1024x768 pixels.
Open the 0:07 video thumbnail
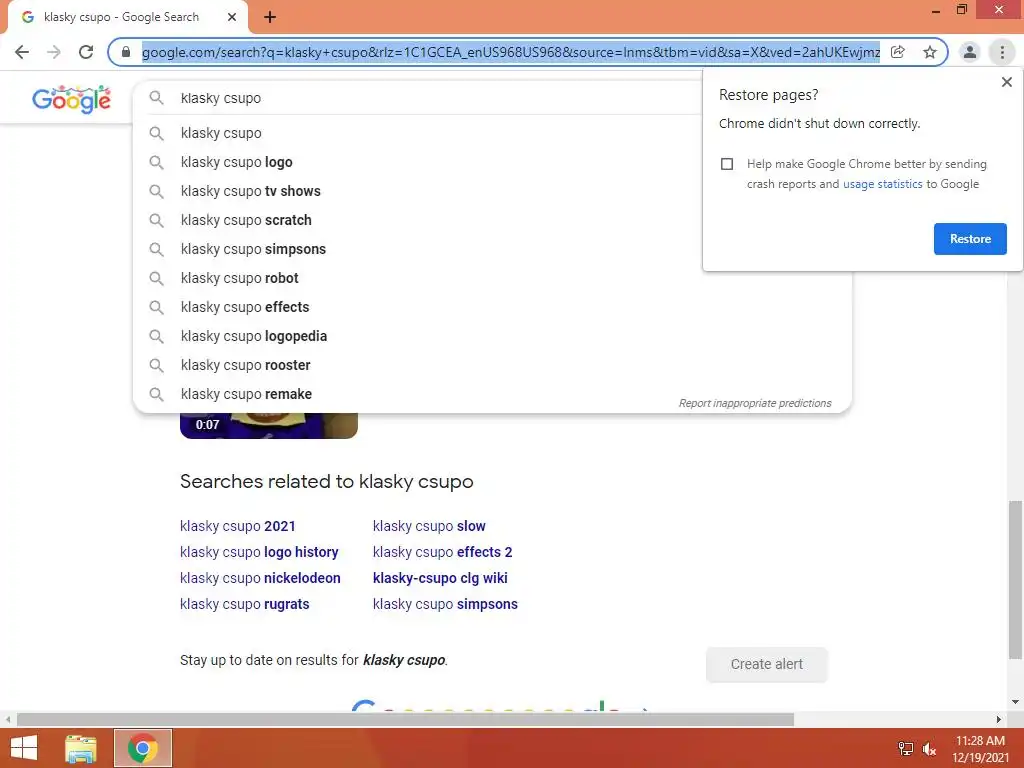pos(268,426)
